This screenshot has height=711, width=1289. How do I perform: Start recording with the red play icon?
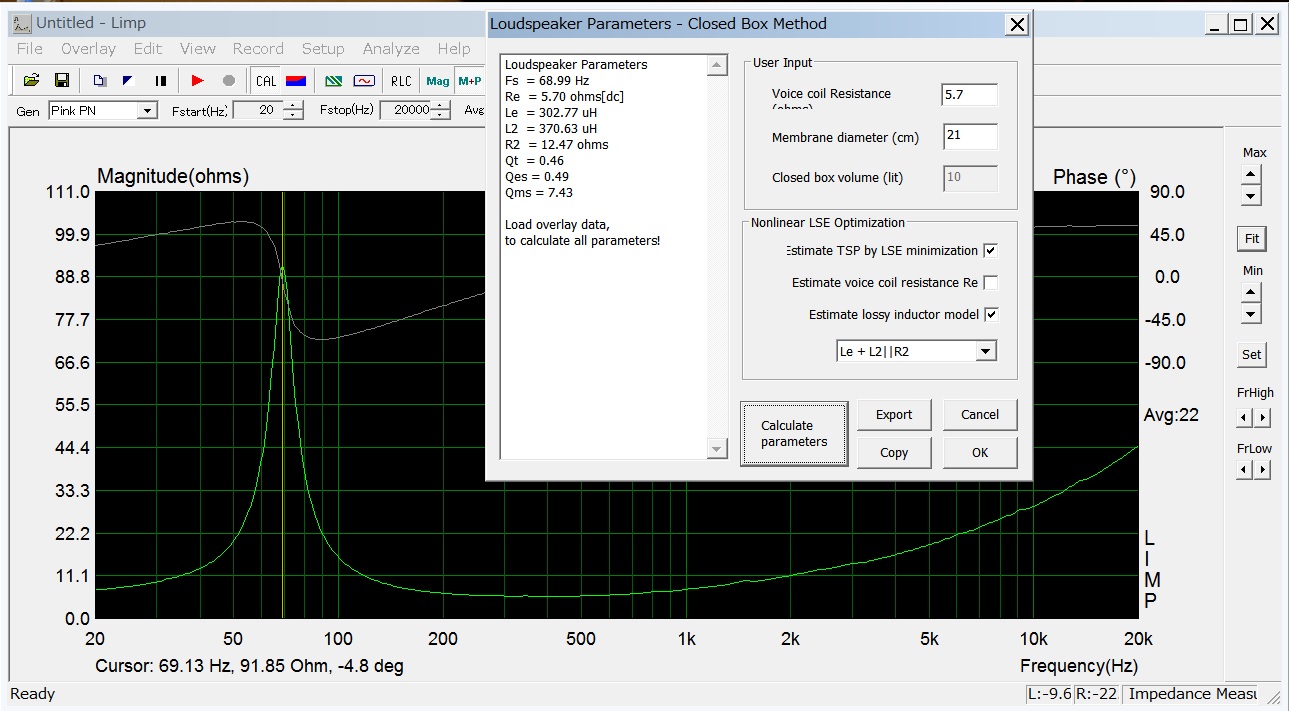point(198,80)
